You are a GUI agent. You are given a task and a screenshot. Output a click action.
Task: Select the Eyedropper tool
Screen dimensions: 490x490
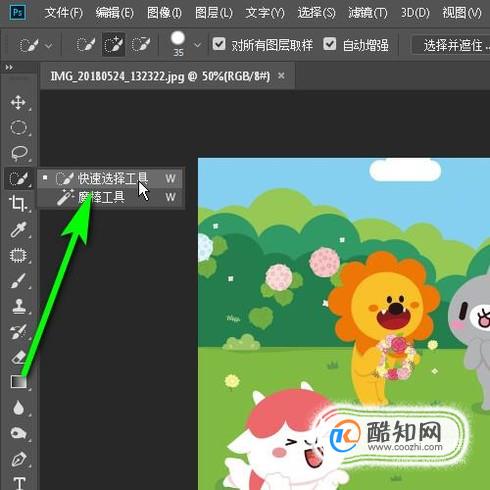pos(18,230)
